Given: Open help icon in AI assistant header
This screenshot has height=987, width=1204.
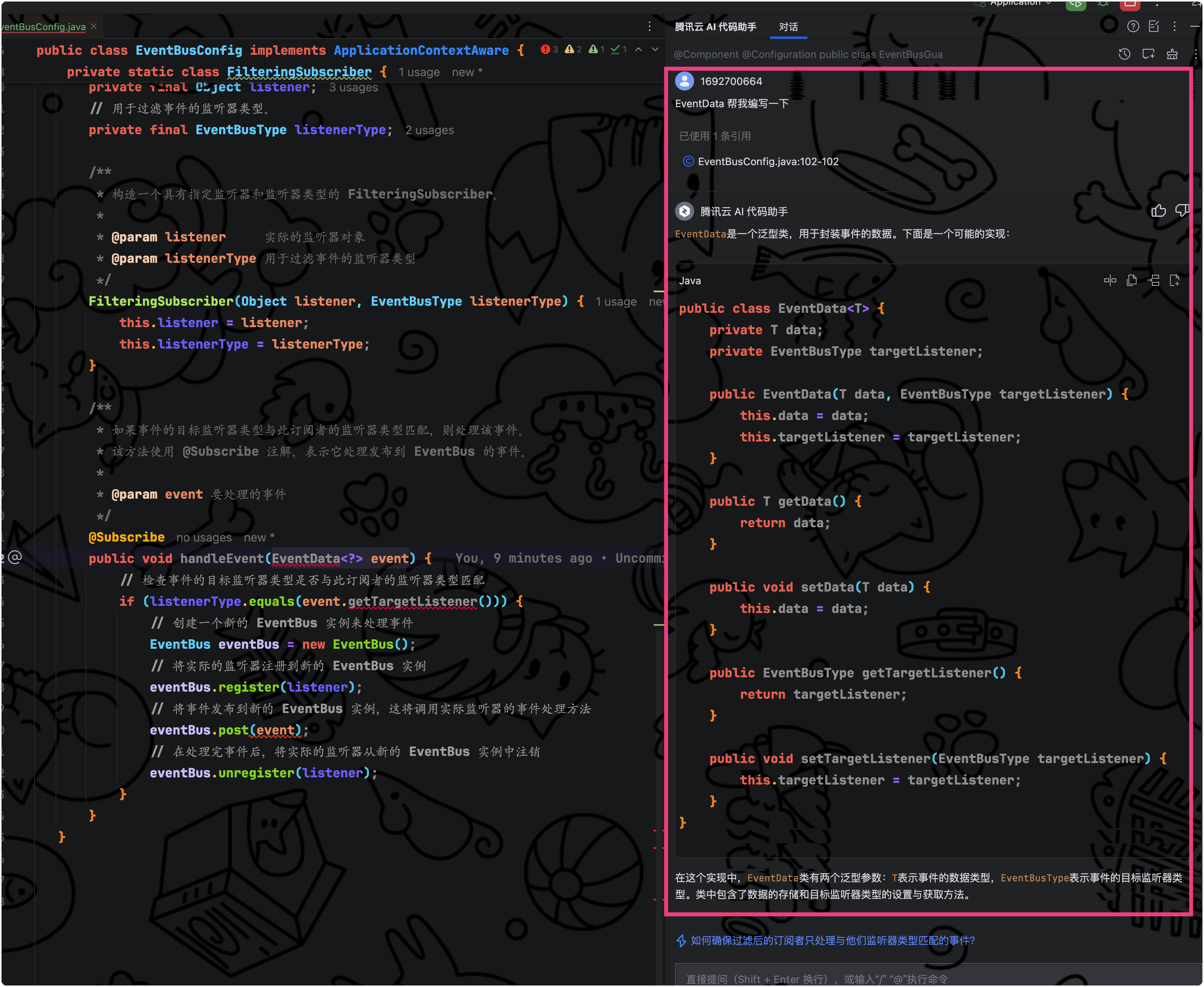Looking at the screenshot, I should coord(1133,26).
